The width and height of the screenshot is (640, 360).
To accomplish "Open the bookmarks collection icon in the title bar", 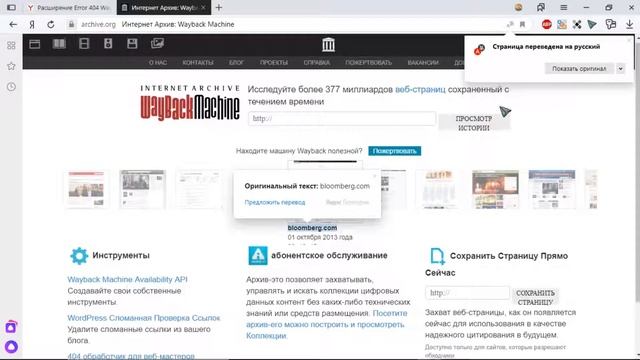I will [x=541, y=7].
